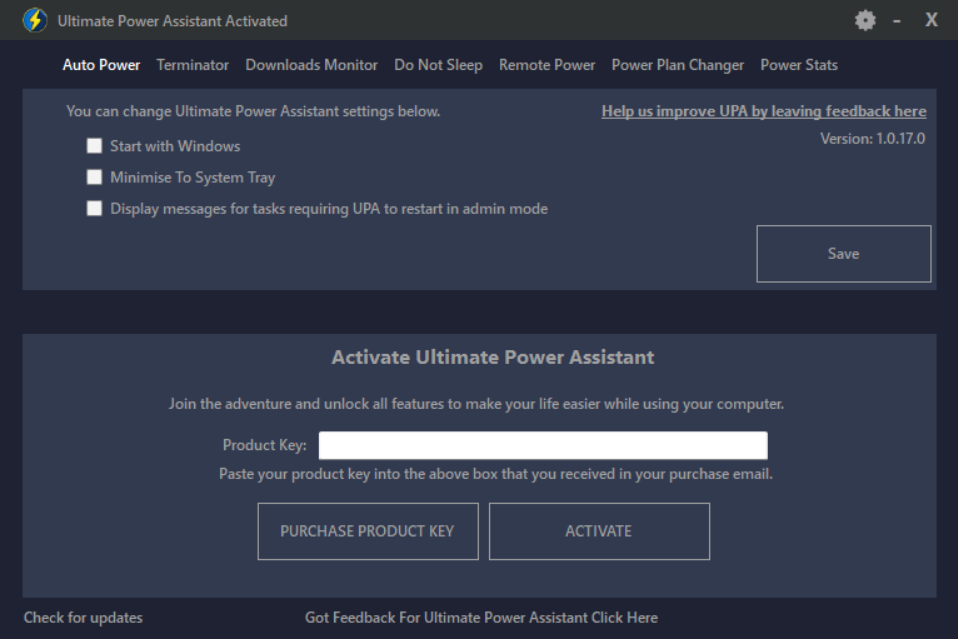Click PURCHASE PRODUCT KEY button

pyautogui.click(x=368, y=531)
